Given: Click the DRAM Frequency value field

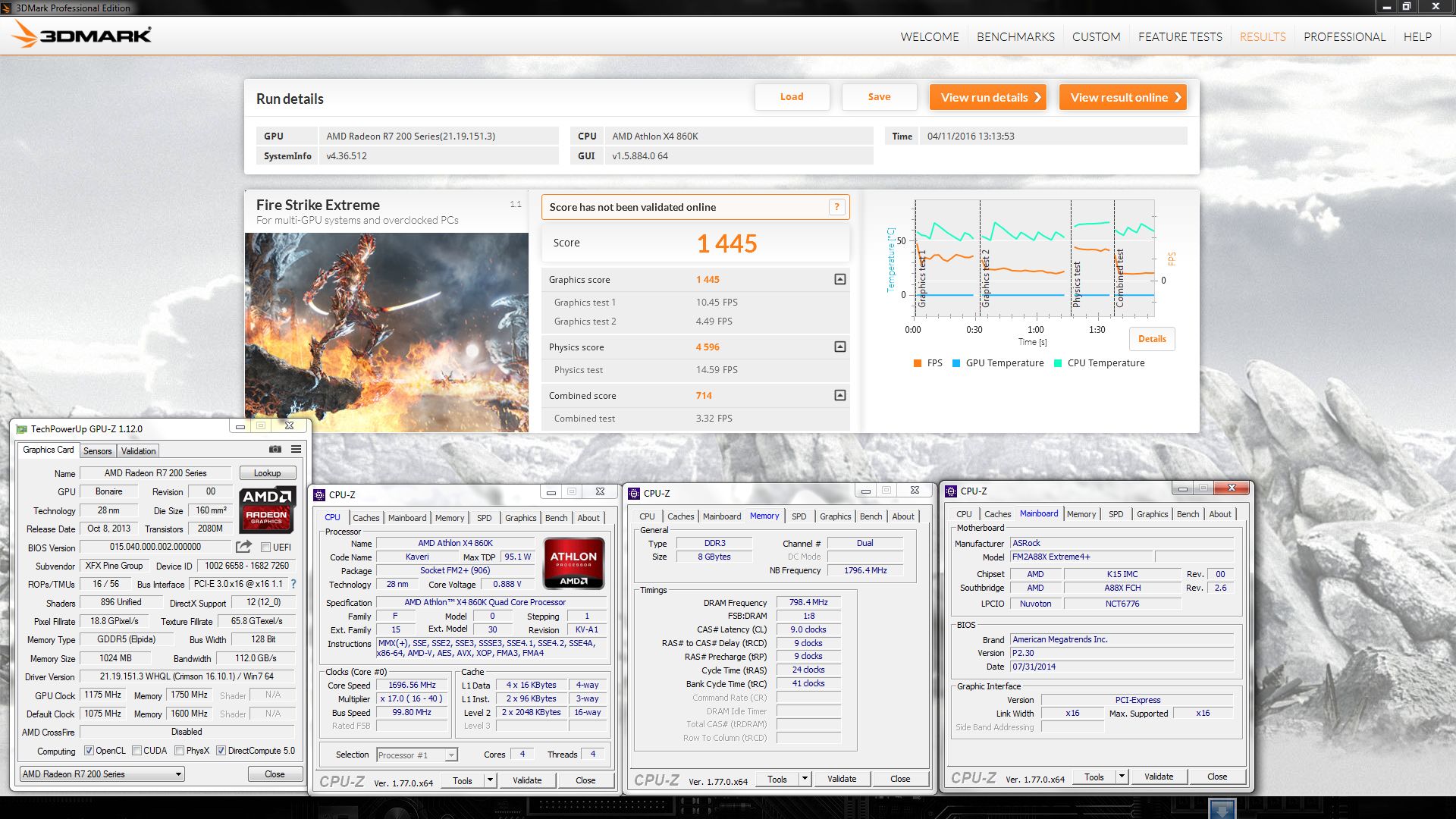Looking at the screenshot, I should 808,603.
